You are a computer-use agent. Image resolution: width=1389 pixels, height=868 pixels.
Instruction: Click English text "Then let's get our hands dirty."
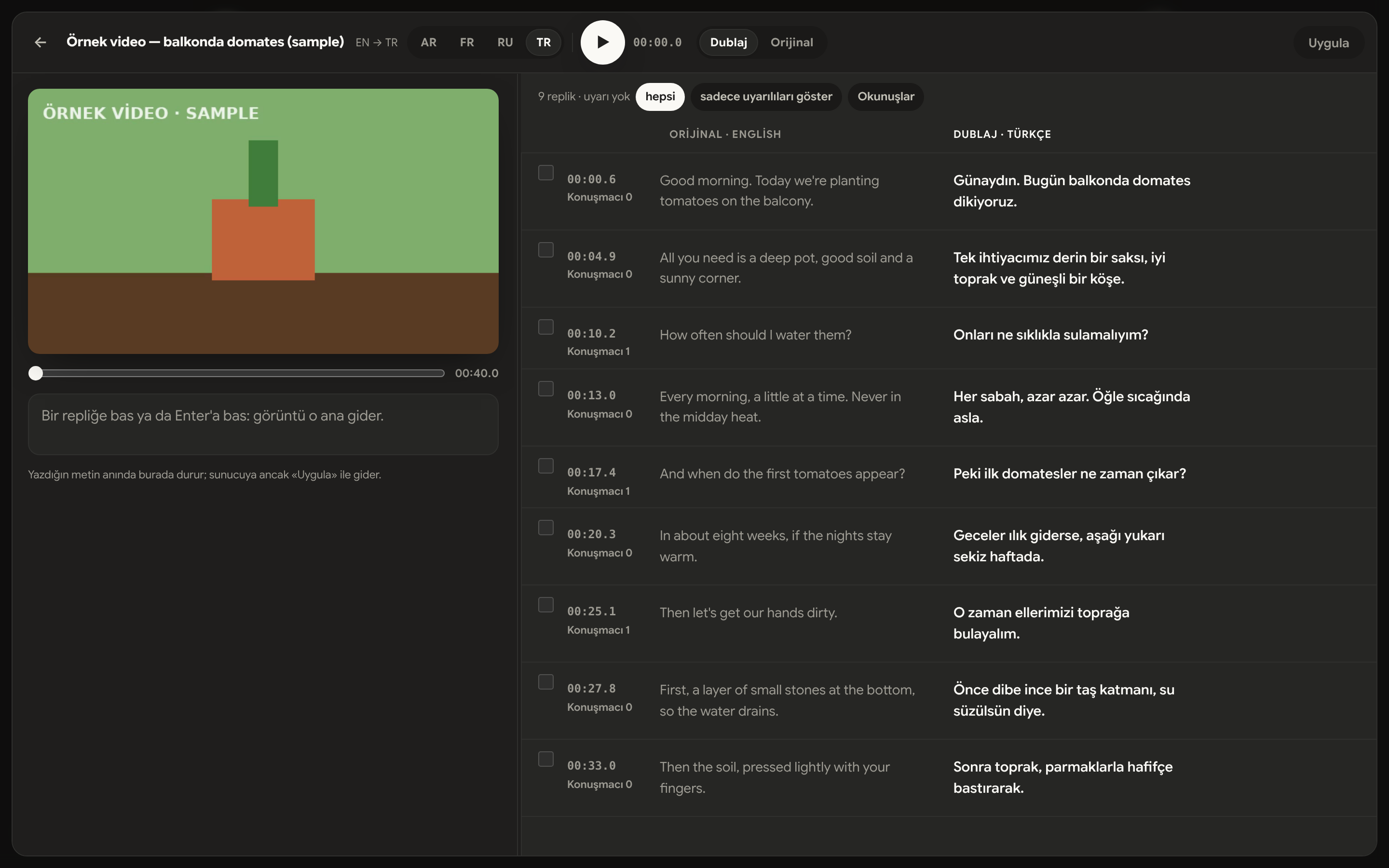[x=748, y=612]
